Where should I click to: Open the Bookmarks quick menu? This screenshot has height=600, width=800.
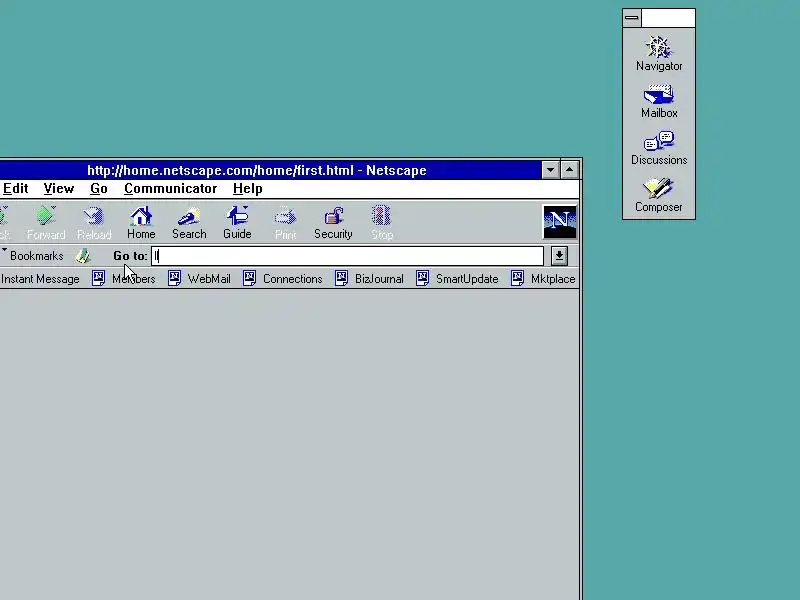point(33,256)
